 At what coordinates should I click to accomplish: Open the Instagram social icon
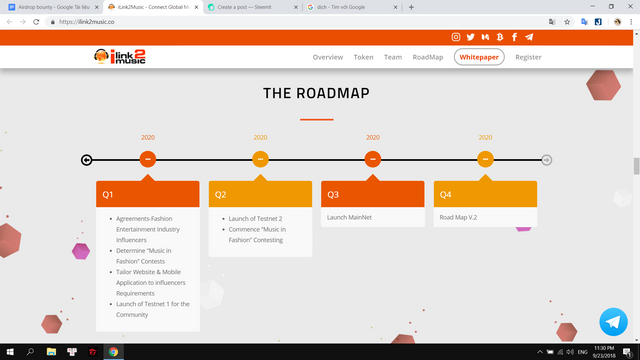coord(456,37)
